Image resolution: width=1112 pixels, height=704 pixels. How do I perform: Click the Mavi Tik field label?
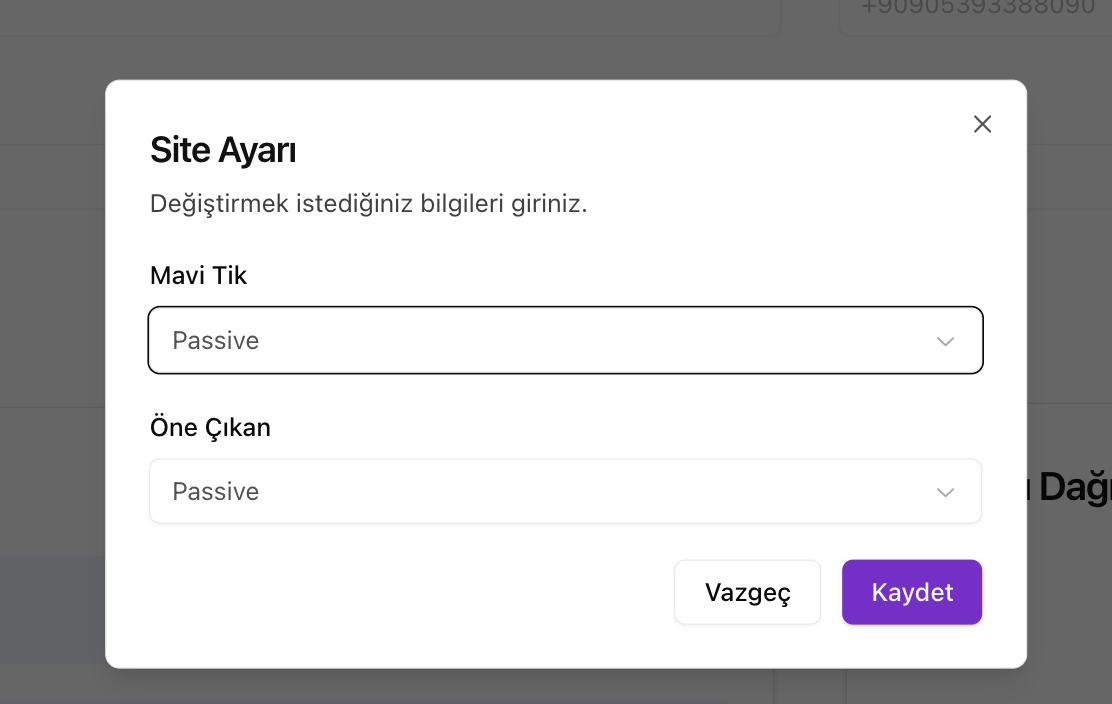click(x=198, y=275)
